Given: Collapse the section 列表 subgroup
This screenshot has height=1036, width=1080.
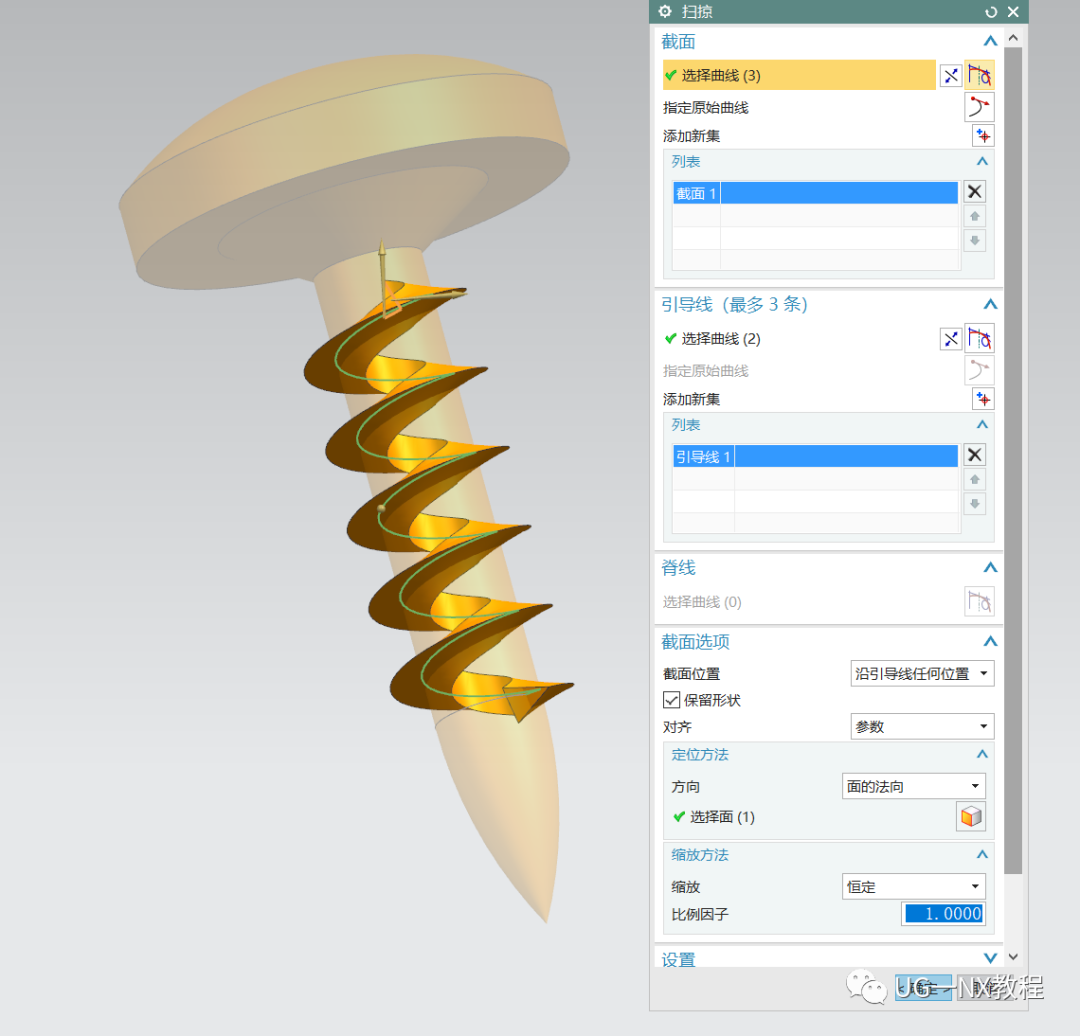Looking at the screenshot, I should tap(982, 161).
